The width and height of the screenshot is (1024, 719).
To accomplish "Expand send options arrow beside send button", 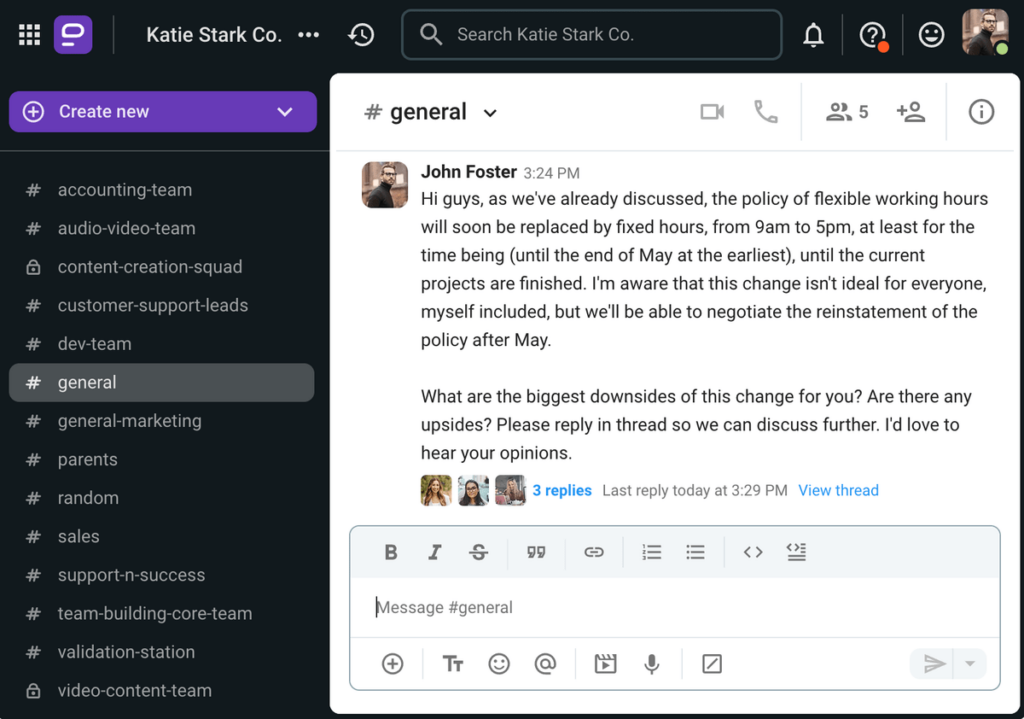I will point(969,664).
